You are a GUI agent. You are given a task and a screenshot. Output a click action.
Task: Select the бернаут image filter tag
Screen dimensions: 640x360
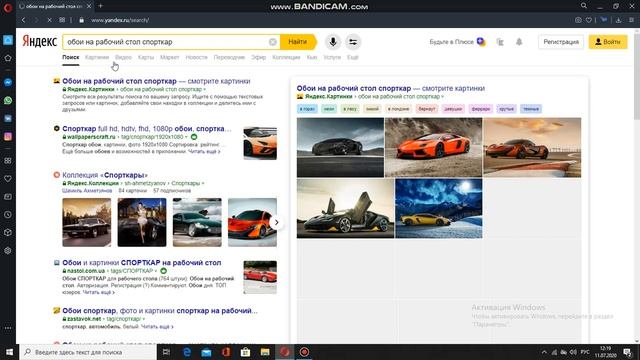427,109
